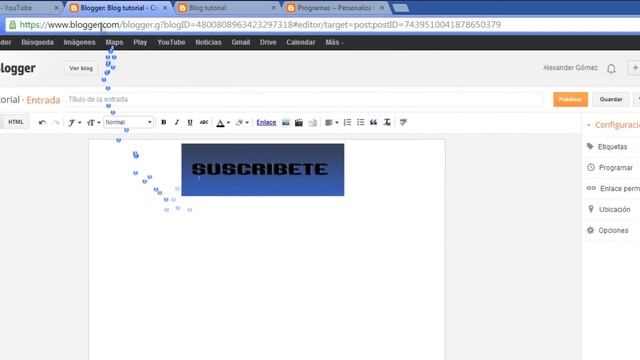The height and width of the screenshot is (360, 640).
Task: Click the Ver blog button
Action: point(81,68)
